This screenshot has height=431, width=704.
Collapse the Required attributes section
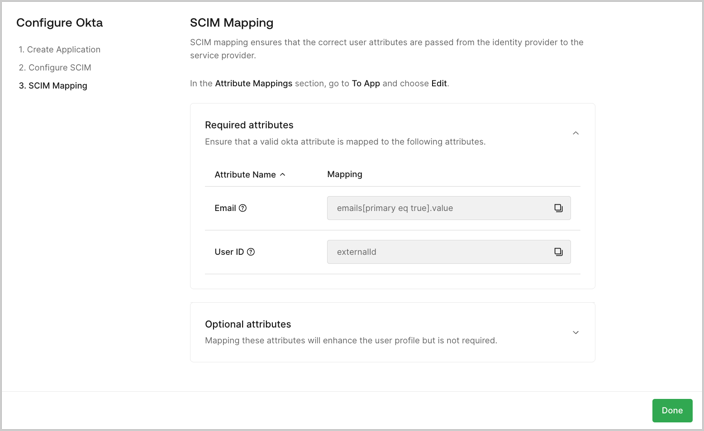click(x=576, y=133)
